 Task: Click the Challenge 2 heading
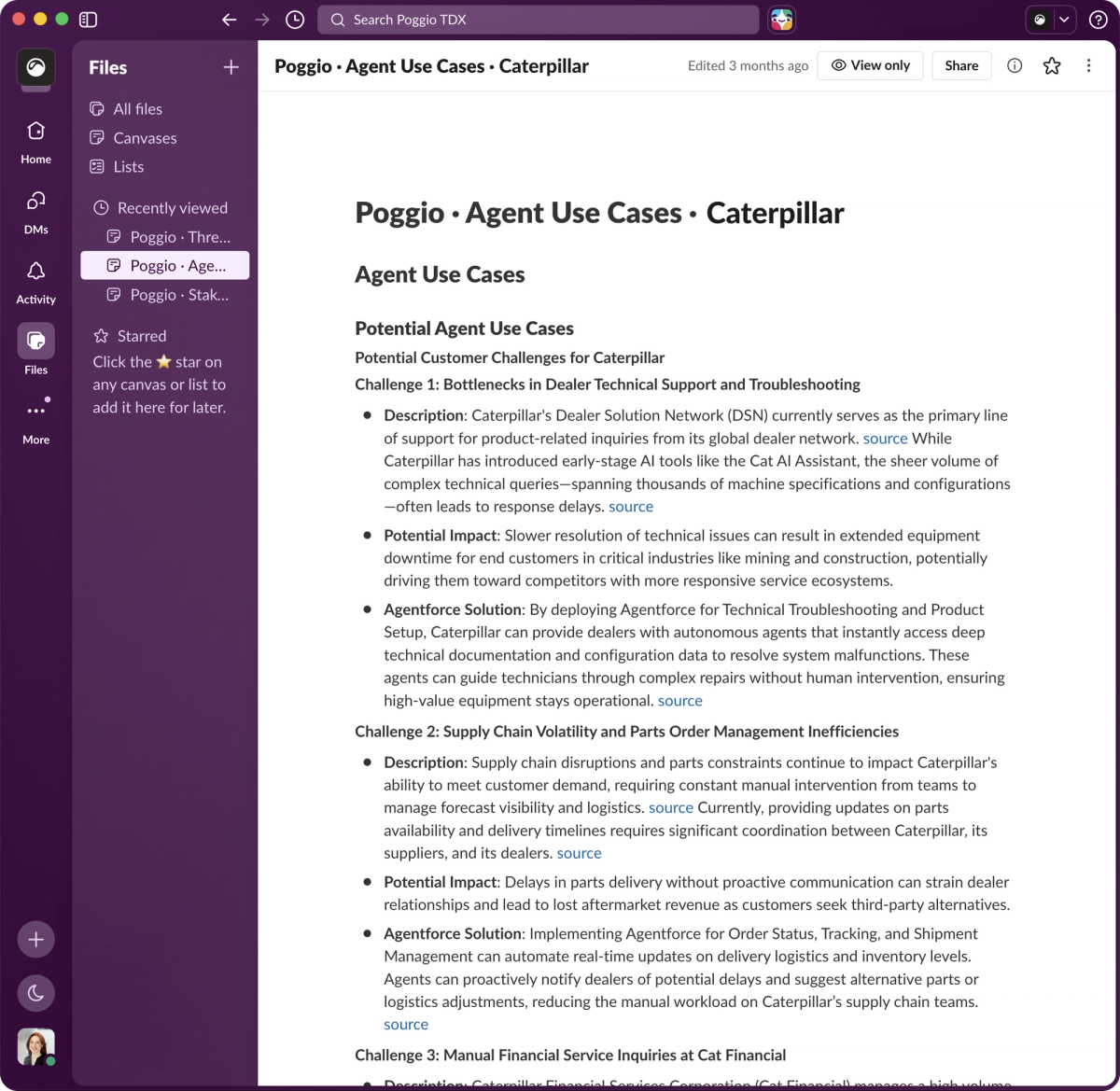627,732
